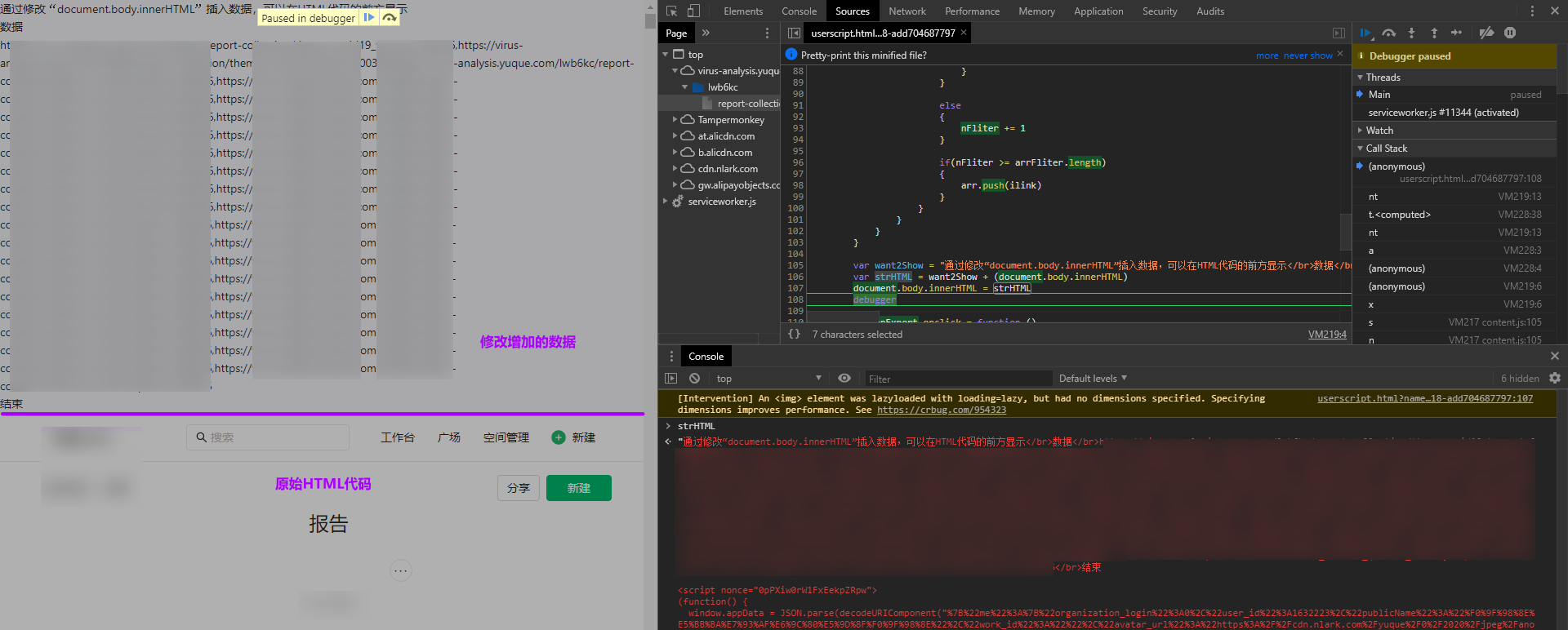Step into next function call
1568x630 pixels.
tap(1411, 33)
